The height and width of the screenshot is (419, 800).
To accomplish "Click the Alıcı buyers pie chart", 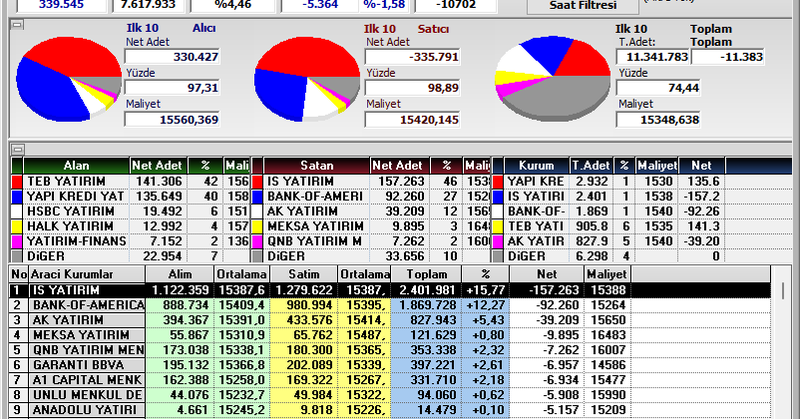I will (x=69, y=79).
